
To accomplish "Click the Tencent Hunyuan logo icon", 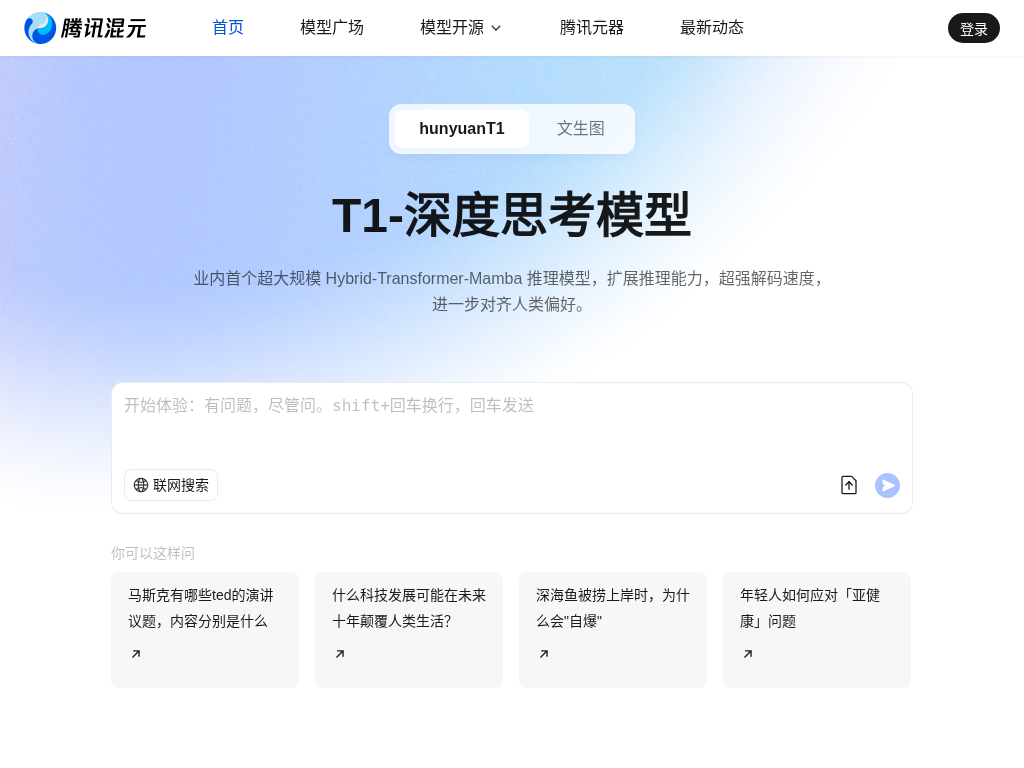I will [x=40, y=28].
